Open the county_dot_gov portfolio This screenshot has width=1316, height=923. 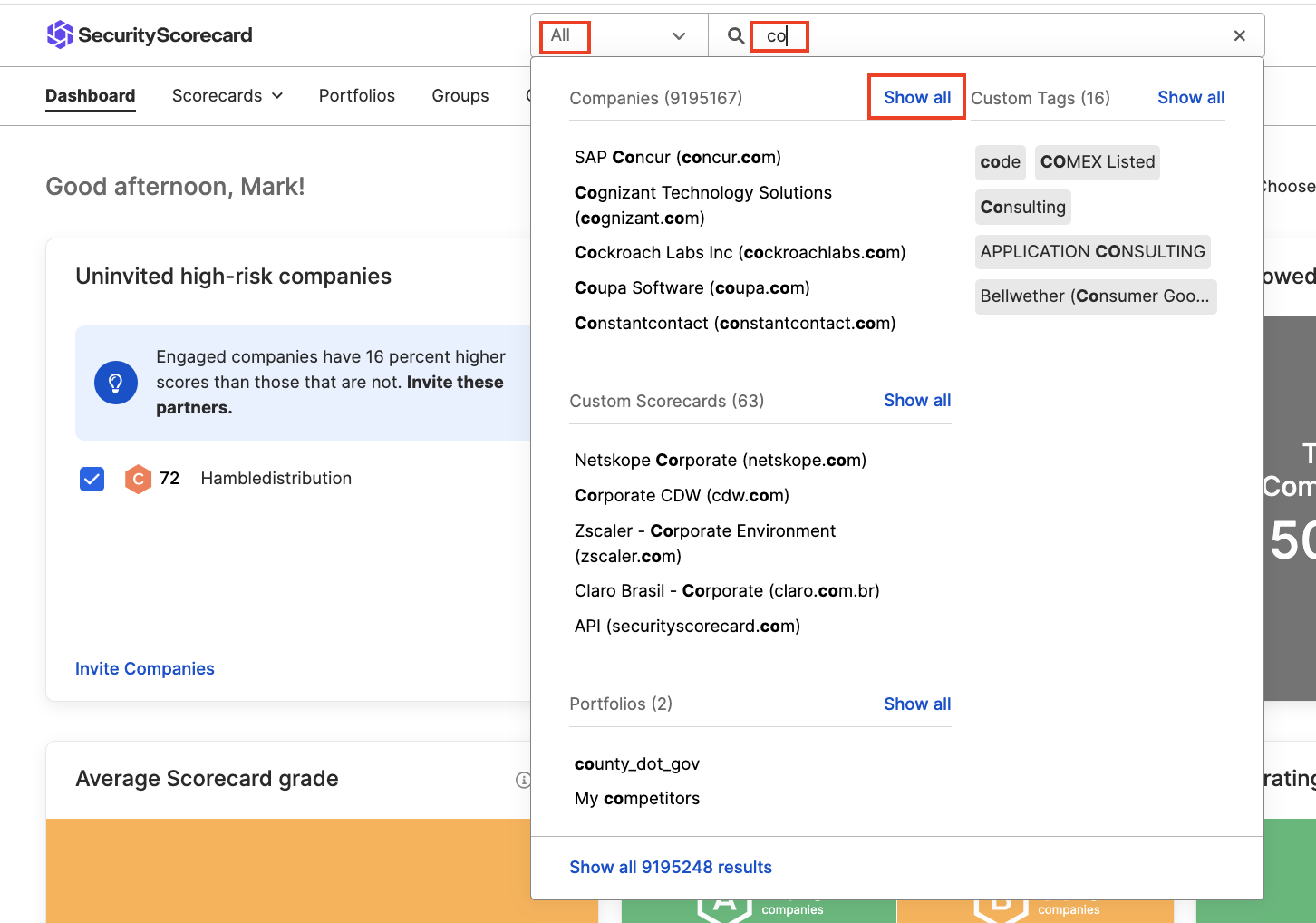click(x=637, y=763)
